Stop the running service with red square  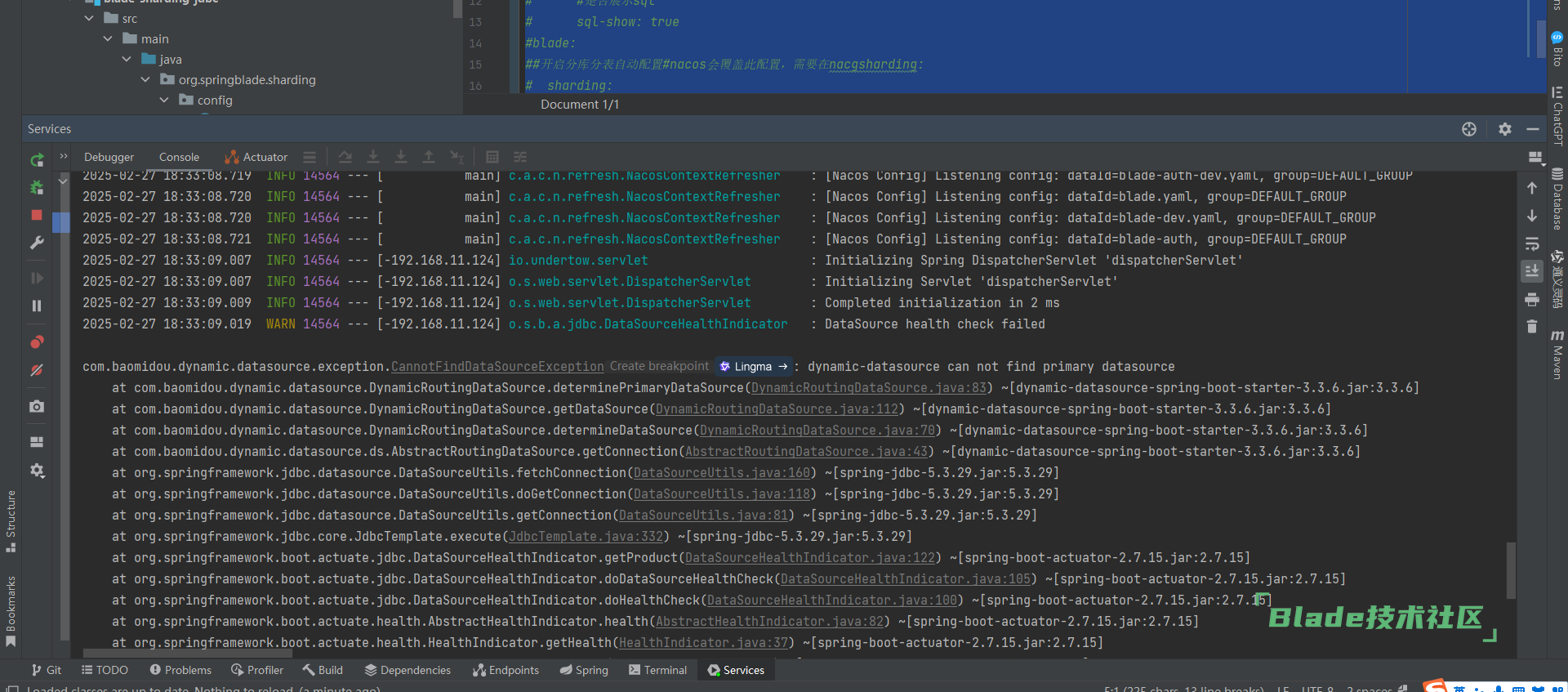[37, 215]
